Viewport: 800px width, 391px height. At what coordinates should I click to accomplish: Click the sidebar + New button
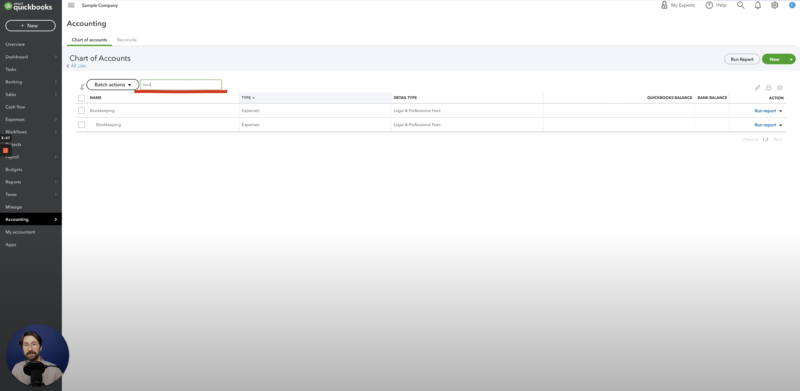(31, 26)
